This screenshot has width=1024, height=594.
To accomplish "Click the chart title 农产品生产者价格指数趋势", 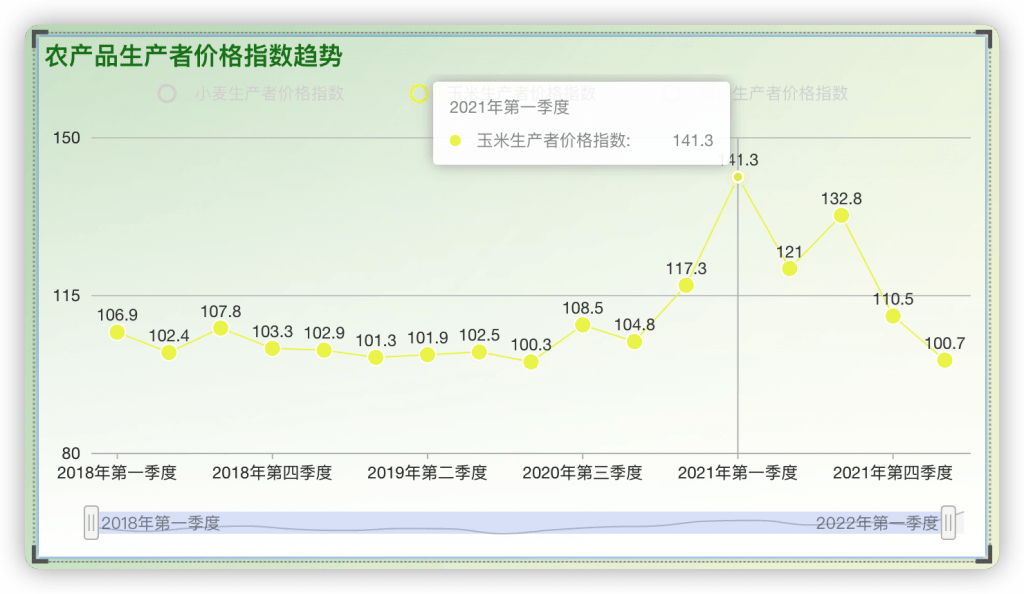I will [193, 56].
